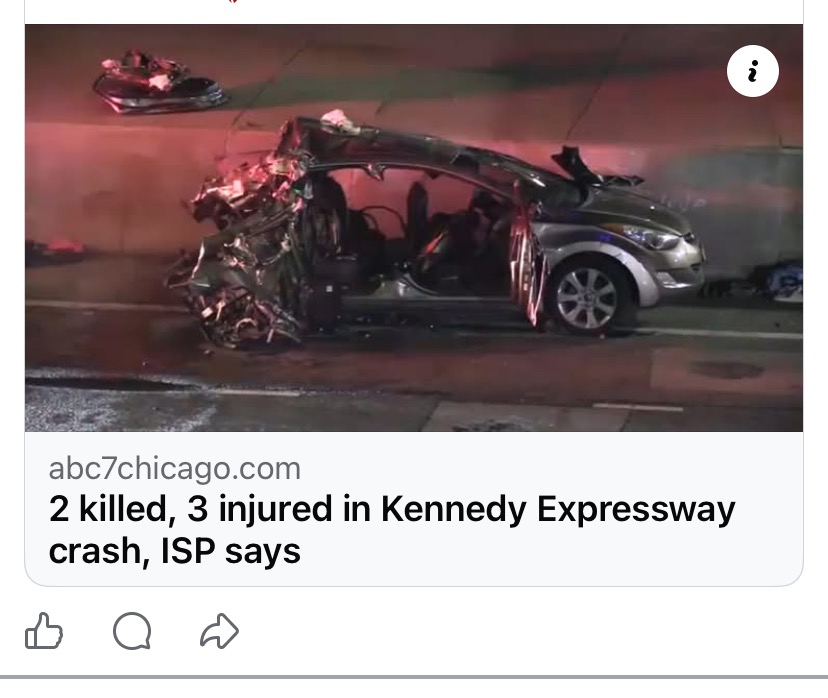Click the circular info "i" icon

point(752,71)
